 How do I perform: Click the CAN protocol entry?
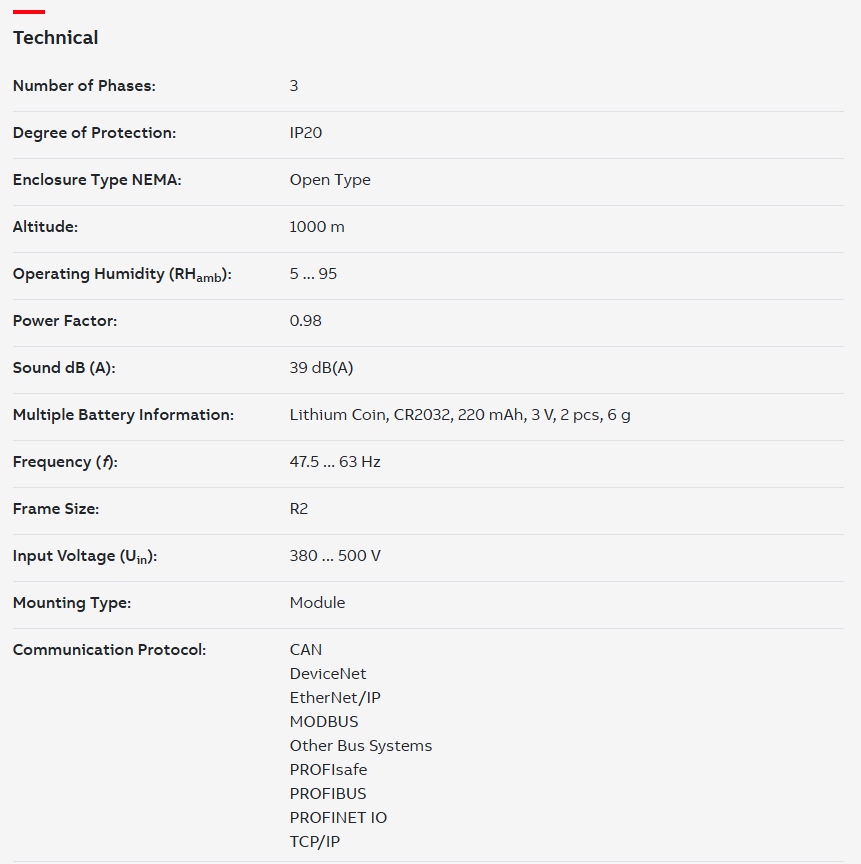coord(306,650)
